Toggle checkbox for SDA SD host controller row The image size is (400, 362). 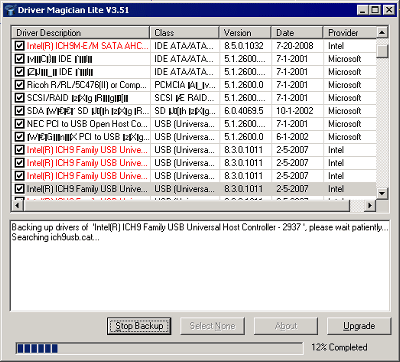[20, 111]
